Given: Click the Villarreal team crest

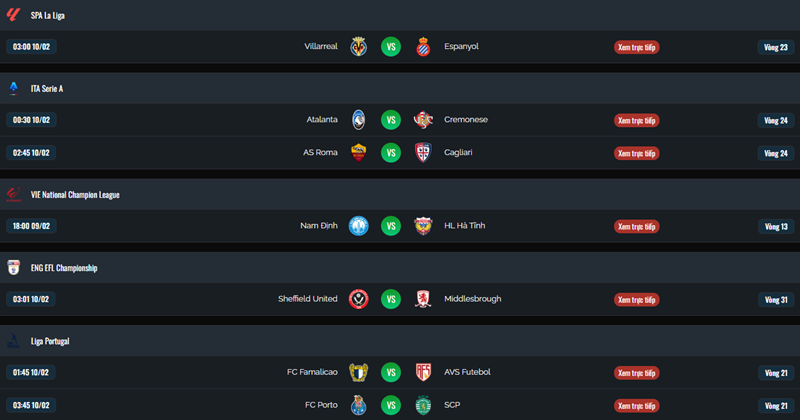Looking at the screenshot, I should click(x=359, y=47).
